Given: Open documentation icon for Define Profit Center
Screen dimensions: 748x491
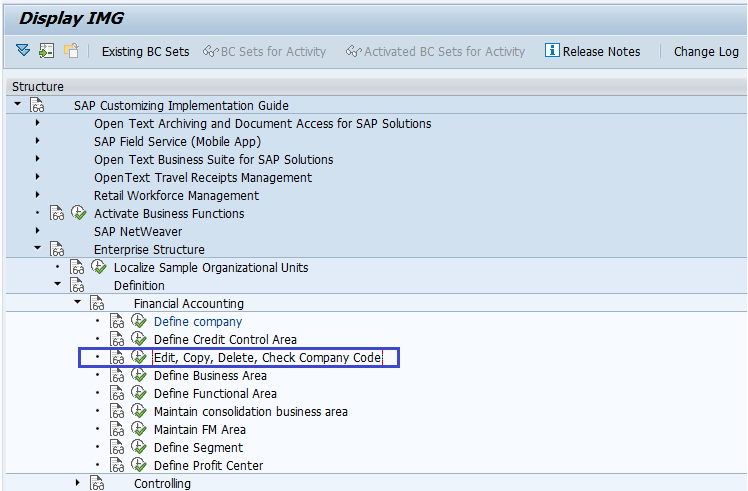Looking at the screenshot, I should (118, 466).
